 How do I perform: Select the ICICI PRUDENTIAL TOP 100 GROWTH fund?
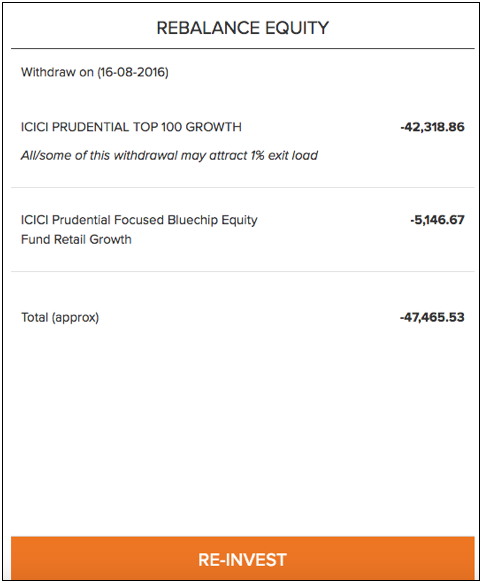pyautogui.click(x=131, y=127)
